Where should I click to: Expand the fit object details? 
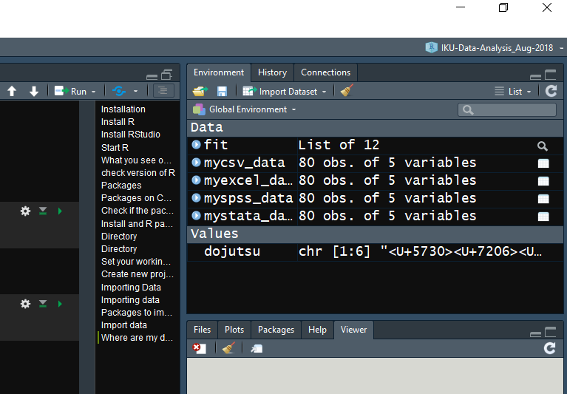click(x=196, y=145)
